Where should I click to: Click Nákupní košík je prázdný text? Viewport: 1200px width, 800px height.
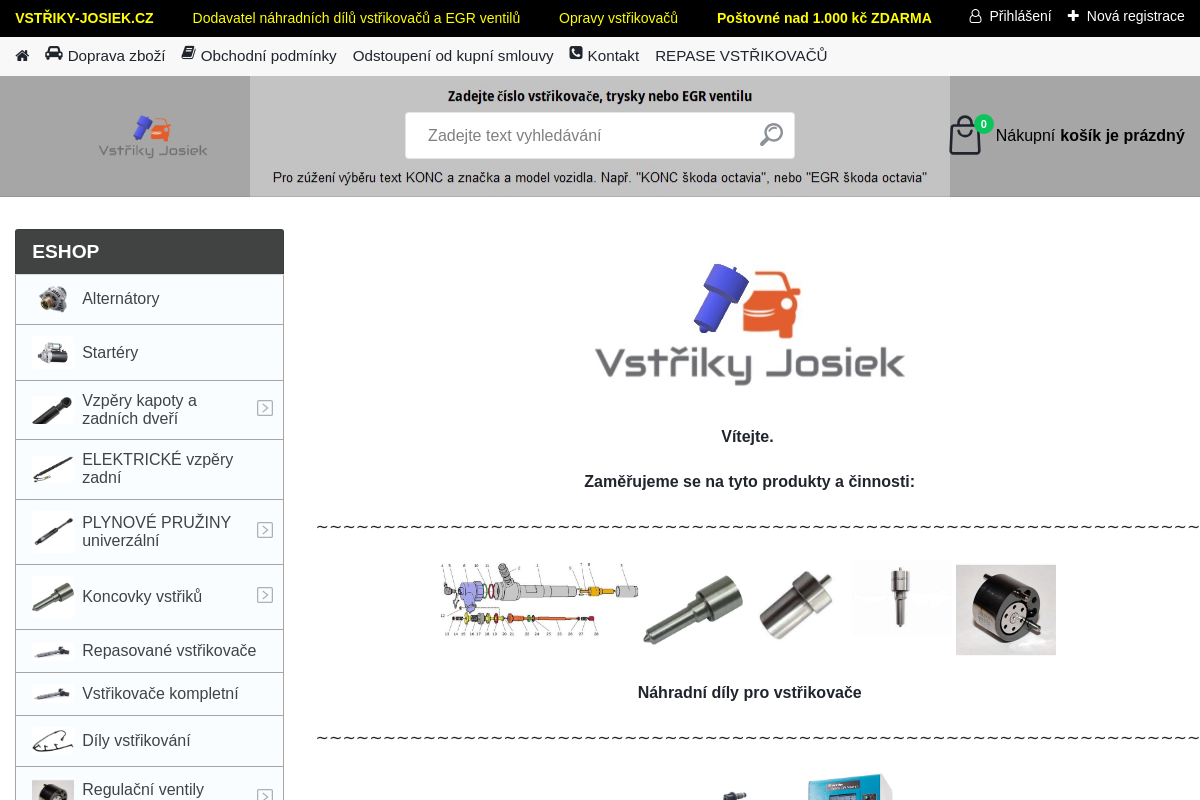[1090, 135]
